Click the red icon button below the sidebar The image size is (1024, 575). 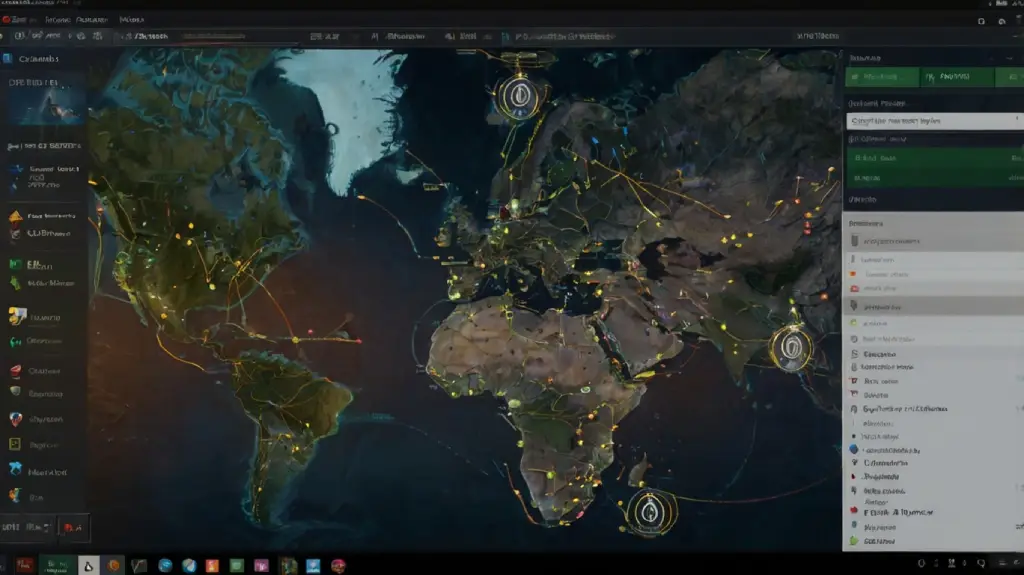(72, 526)
